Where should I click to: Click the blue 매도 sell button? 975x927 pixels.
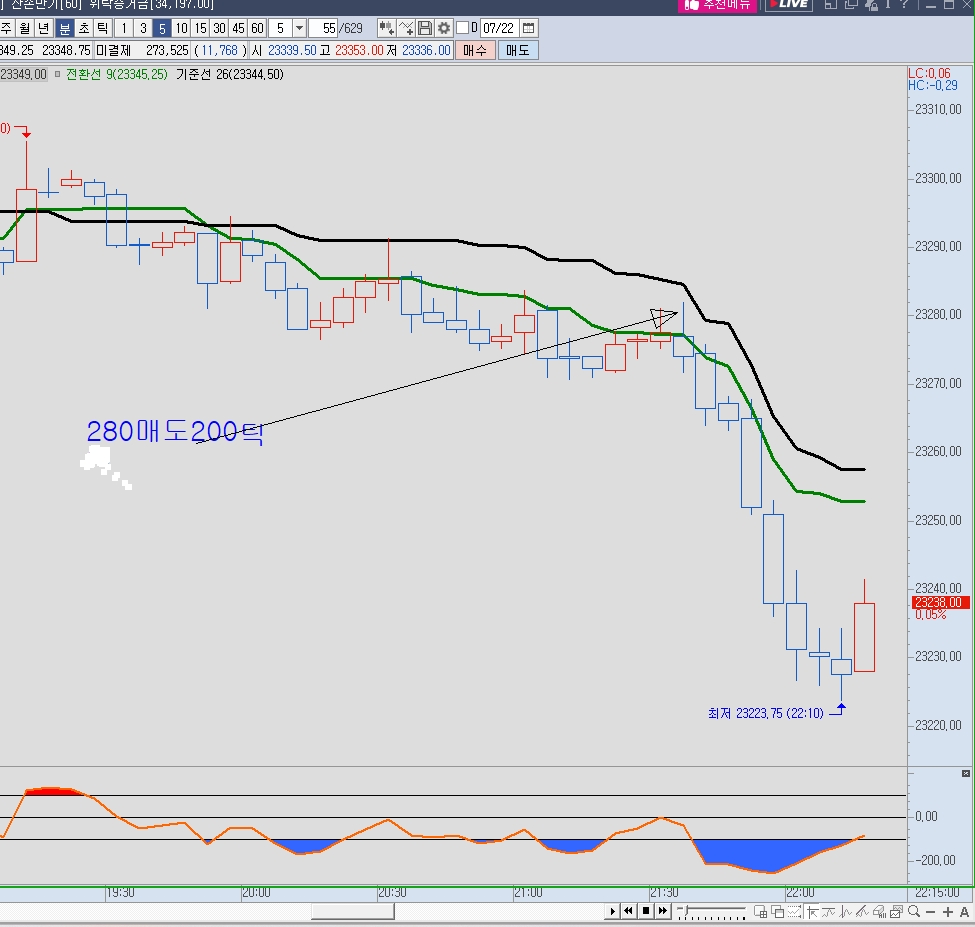click(x=518, y=50)
